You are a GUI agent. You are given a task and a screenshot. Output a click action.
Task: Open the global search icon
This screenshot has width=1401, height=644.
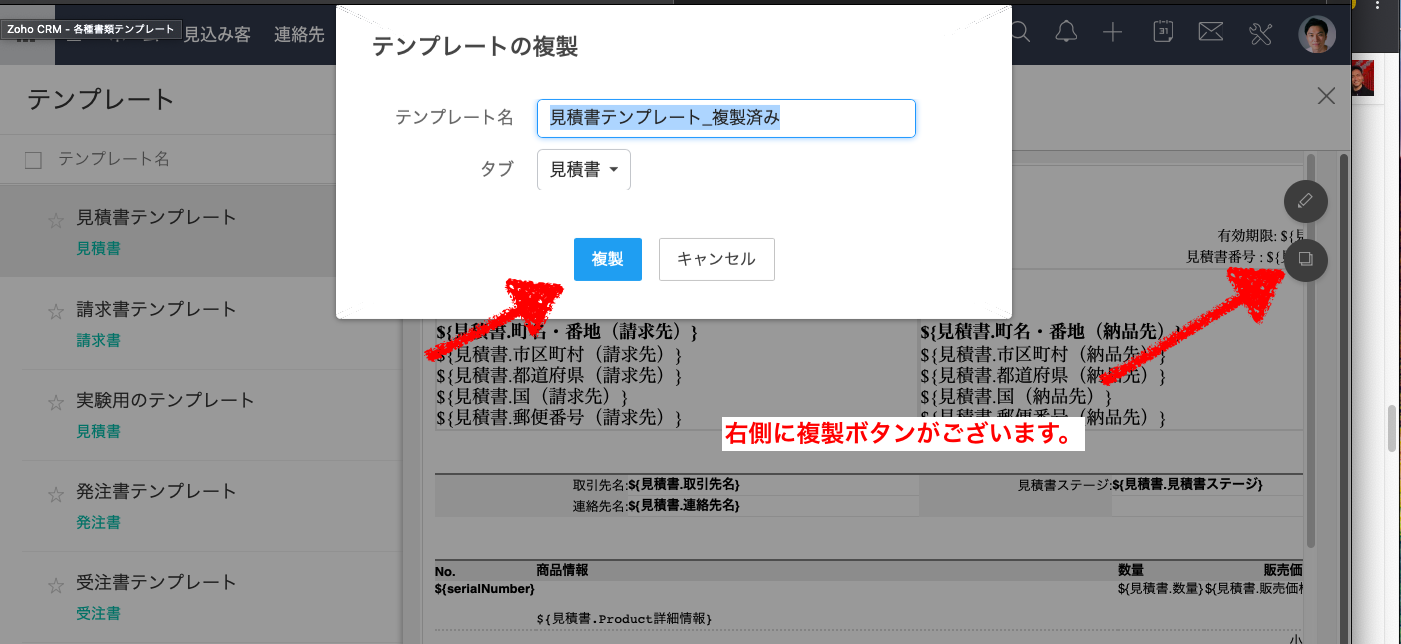pyautogui.click(x=1019, y=32)
